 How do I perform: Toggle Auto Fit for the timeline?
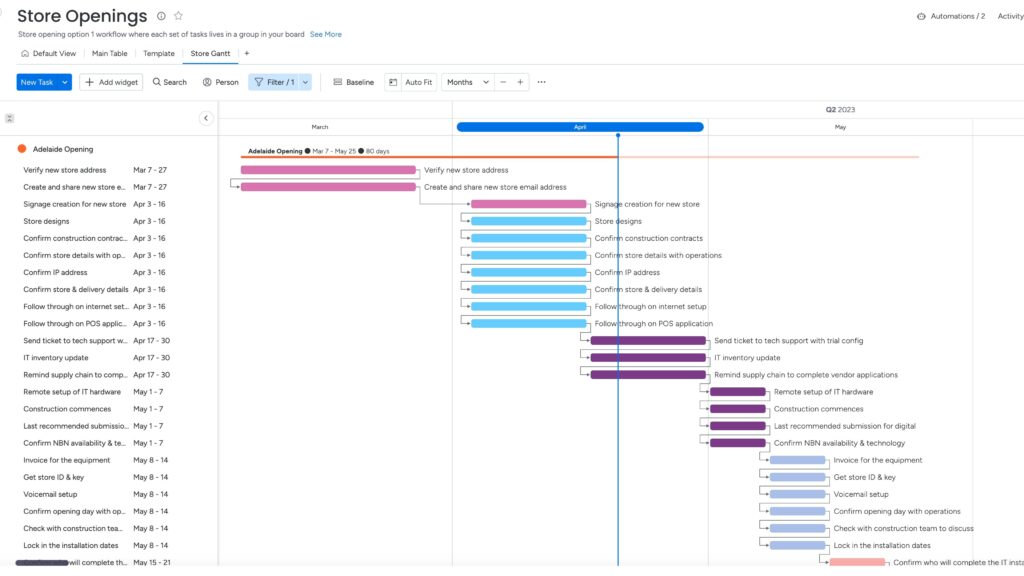(410, 82)
